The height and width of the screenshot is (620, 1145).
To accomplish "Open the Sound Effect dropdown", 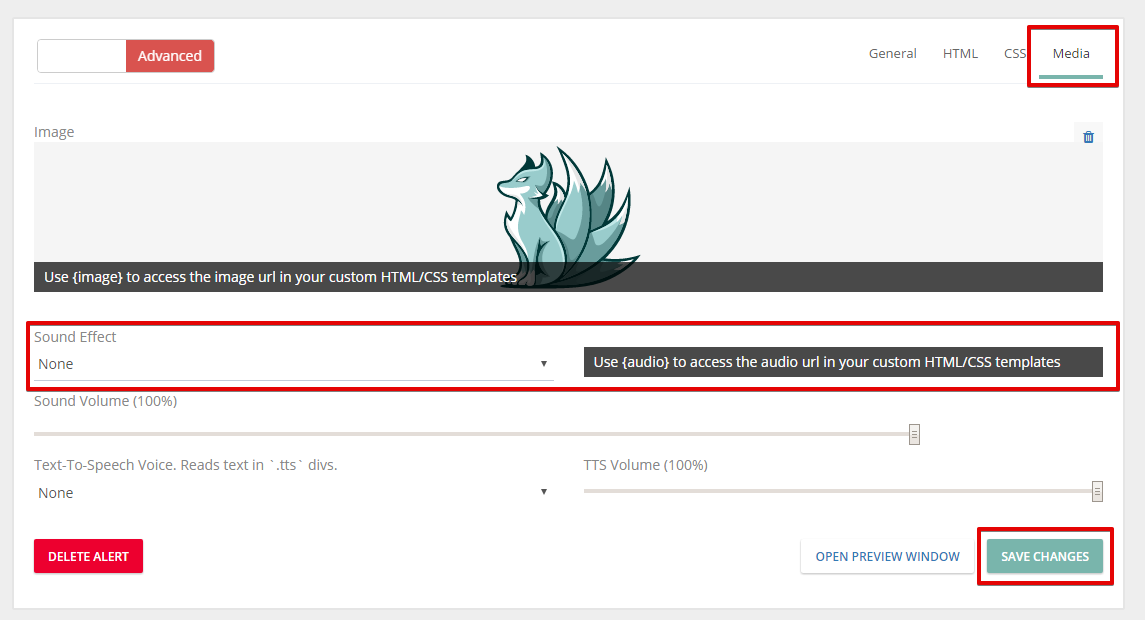I will click(x=294, y=364).
